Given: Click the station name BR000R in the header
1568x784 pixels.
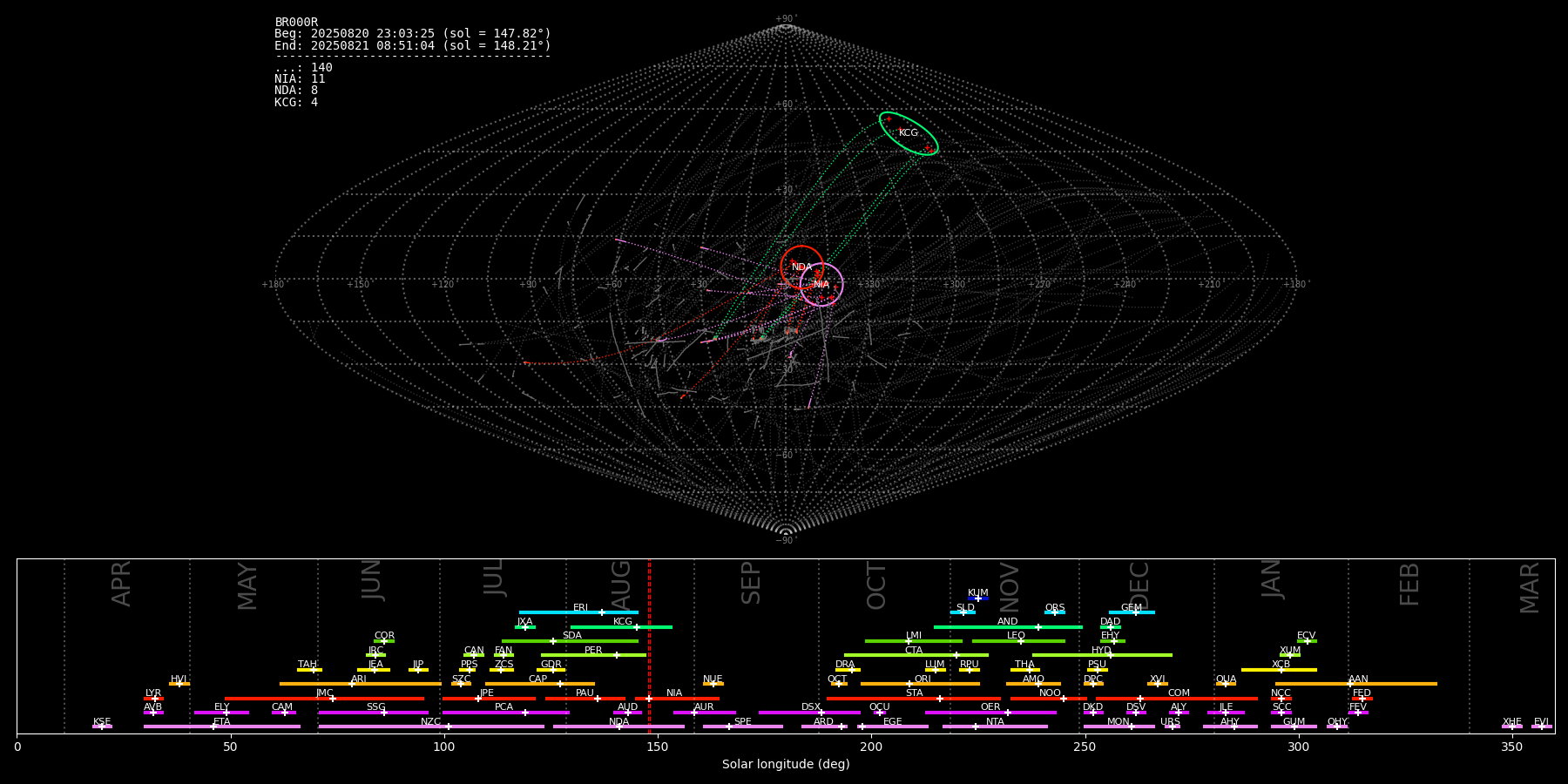Looking at the screenshot, I should tap(296, 23).
